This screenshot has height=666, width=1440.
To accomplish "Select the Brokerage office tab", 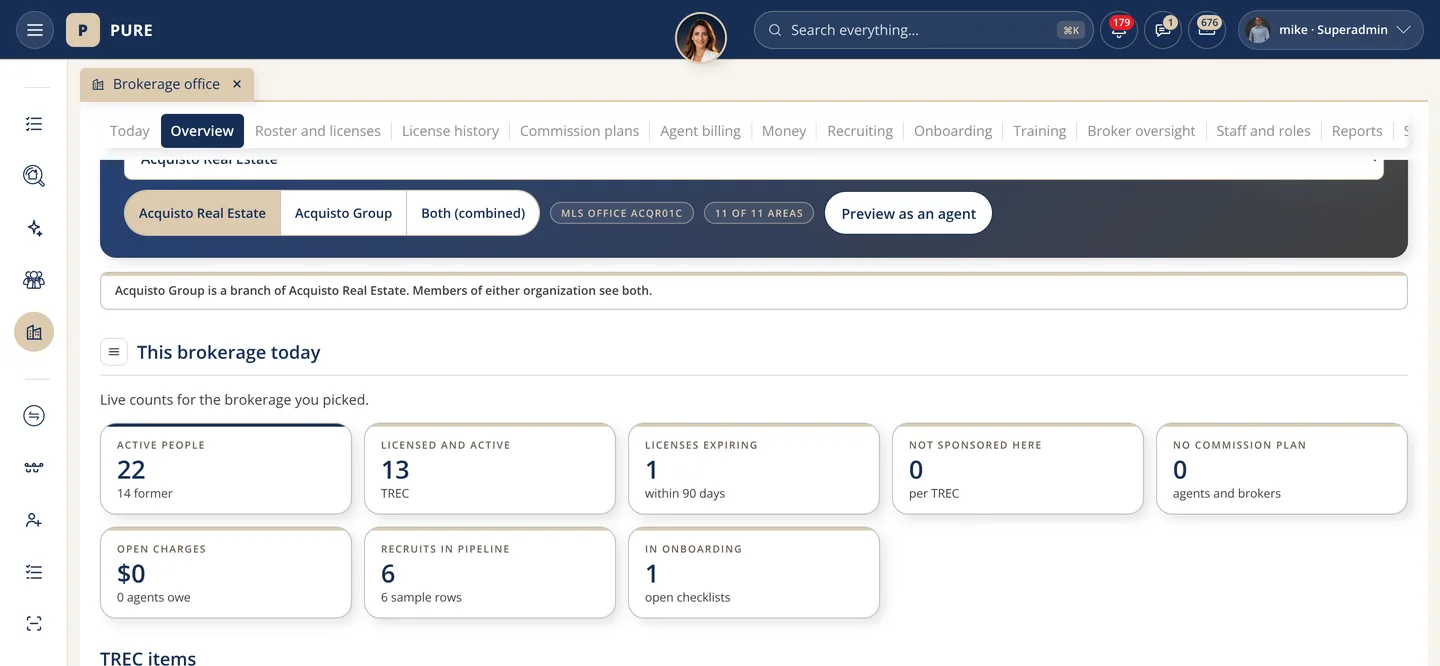I will tap(166, 84).
